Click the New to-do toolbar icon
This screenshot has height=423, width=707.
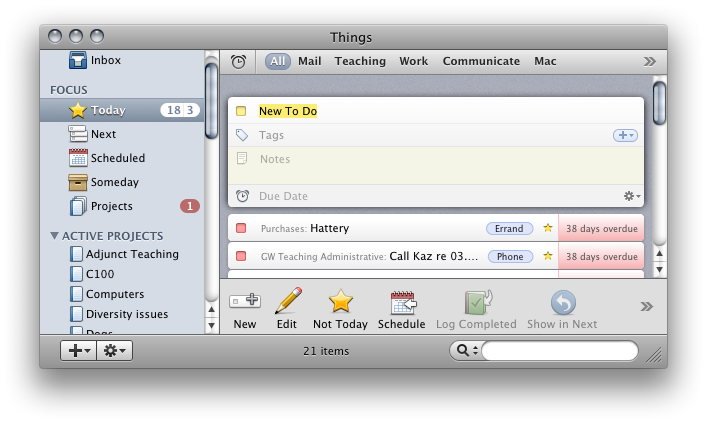244,300
